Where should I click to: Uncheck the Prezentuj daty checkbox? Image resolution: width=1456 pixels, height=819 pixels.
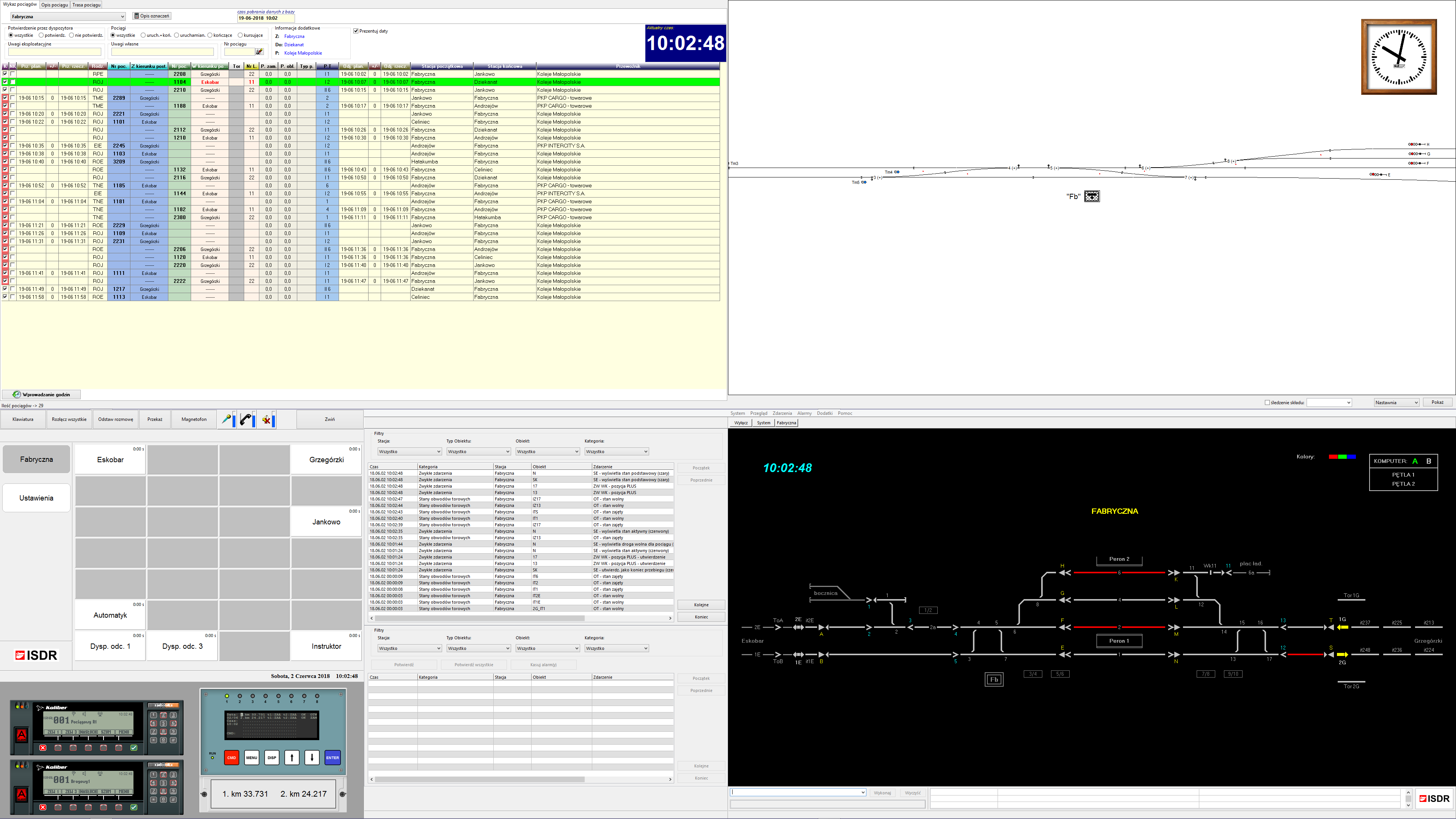[x=356, y=31]
